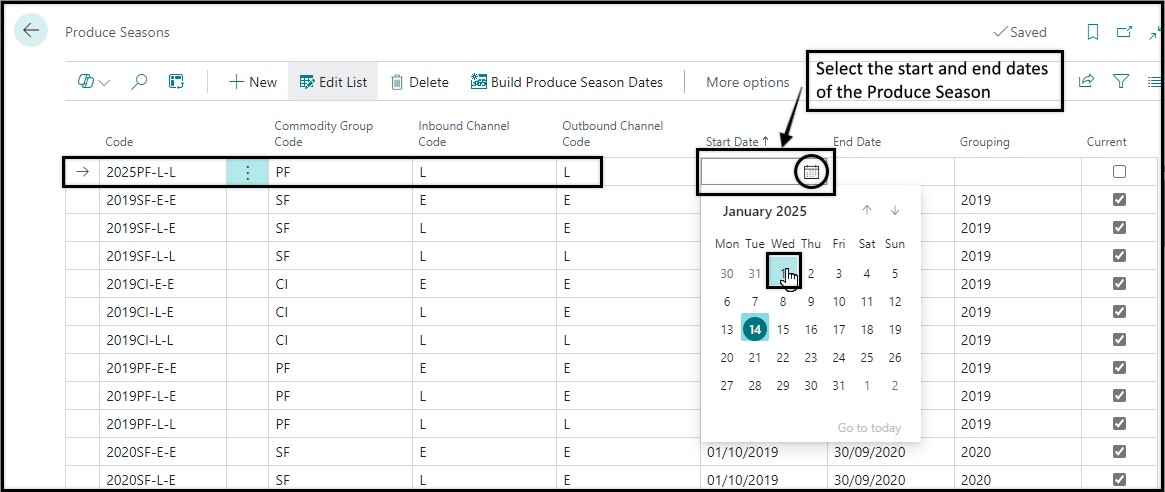1165x492 pixels.
Task: Uncheck Current checkbox for 2019SF-E-E
Action: (1120, 200)
